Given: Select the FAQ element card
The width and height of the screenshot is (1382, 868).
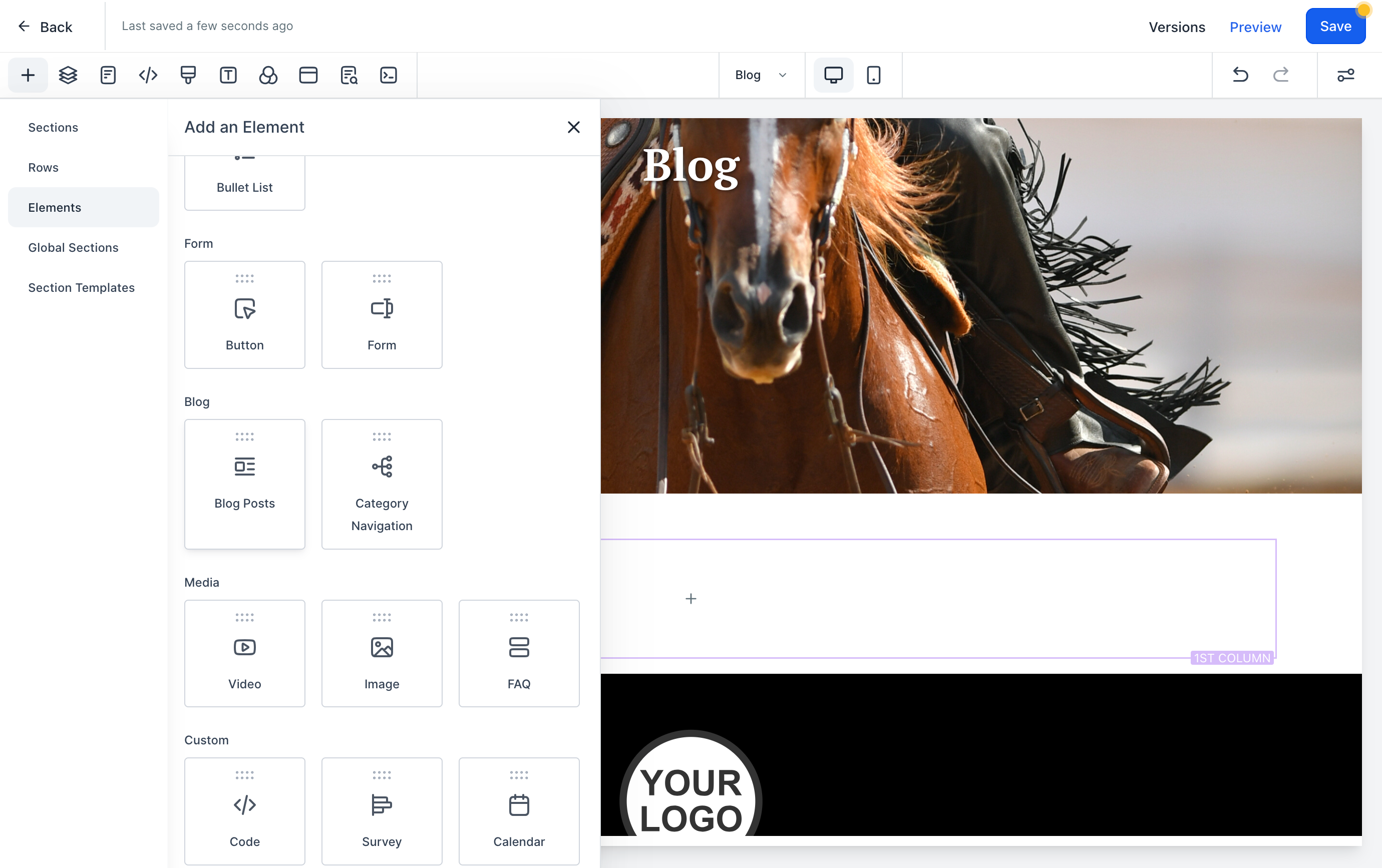Looking at the screenshot, I should pos(519,653).
